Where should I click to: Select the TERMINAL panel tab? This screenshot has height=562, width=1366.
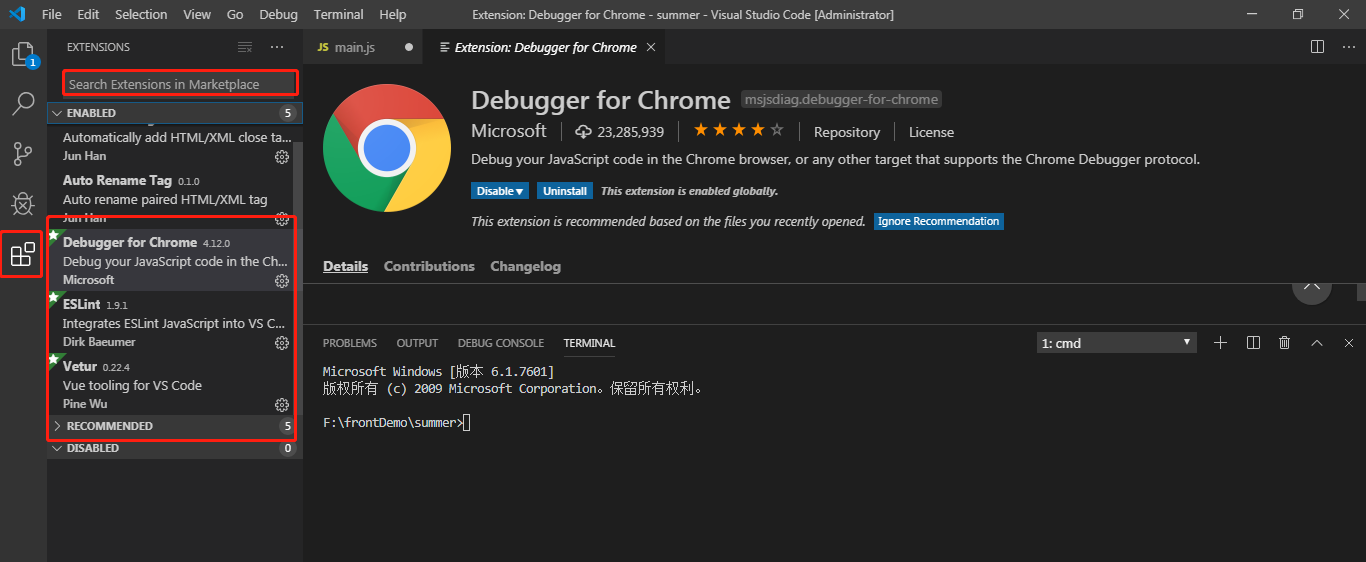(x=589, y=343)
